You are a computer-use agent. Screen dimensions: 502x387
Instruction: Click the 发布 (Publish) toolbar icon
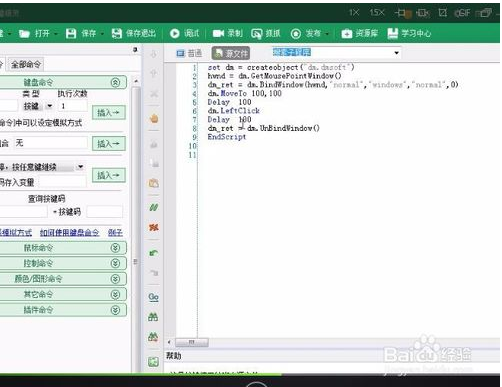coord(296,34)
